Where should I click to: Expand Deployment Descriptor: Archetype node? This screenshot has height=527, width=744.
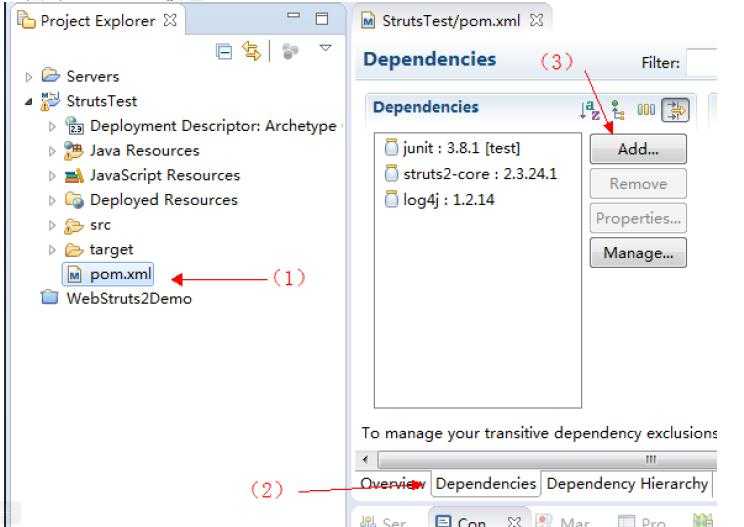[x=52, y=126]
